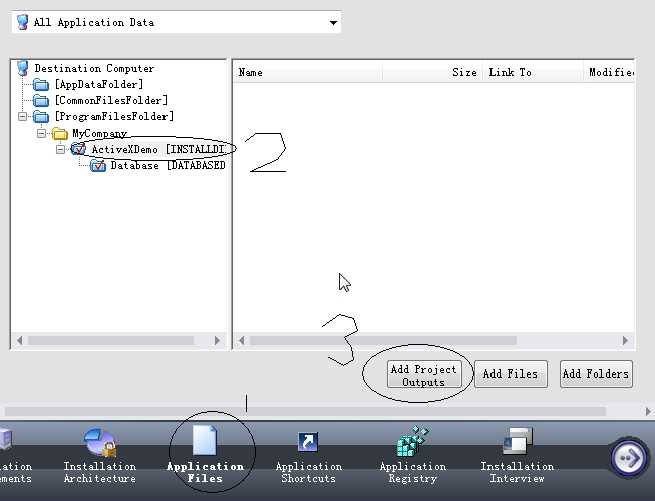The height and width of the screenshot is (501, 655).
Task: Open the Installation Interview step label
Action: pyautogui.click(x=517, y=472)
